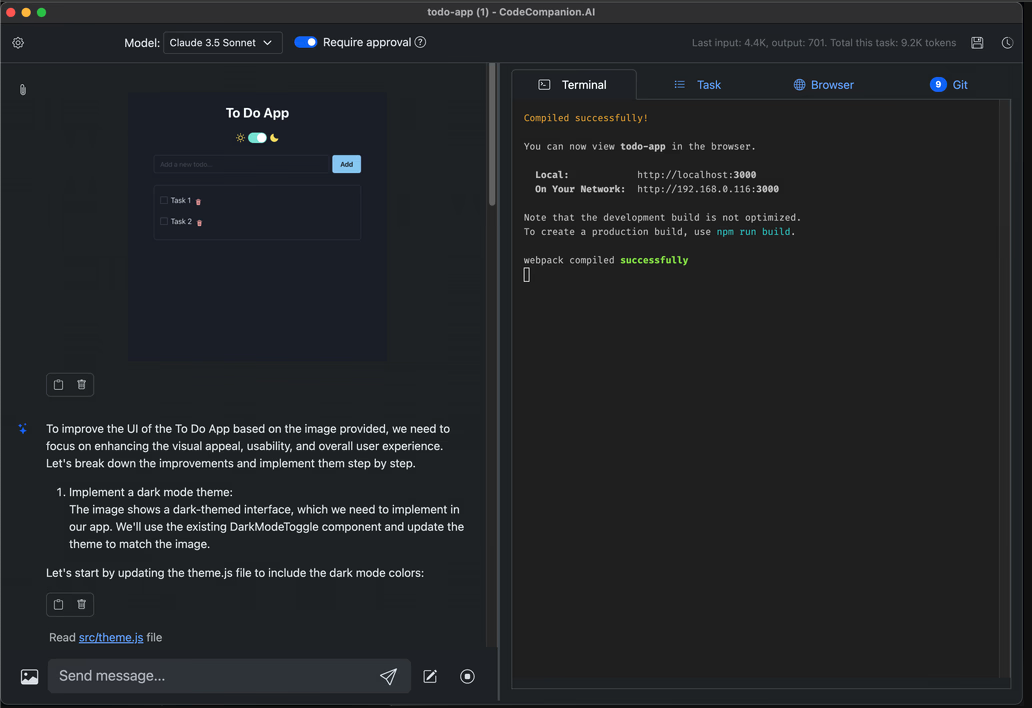
Task: Switch to the Task tab
Action: (x=698, y=85)
